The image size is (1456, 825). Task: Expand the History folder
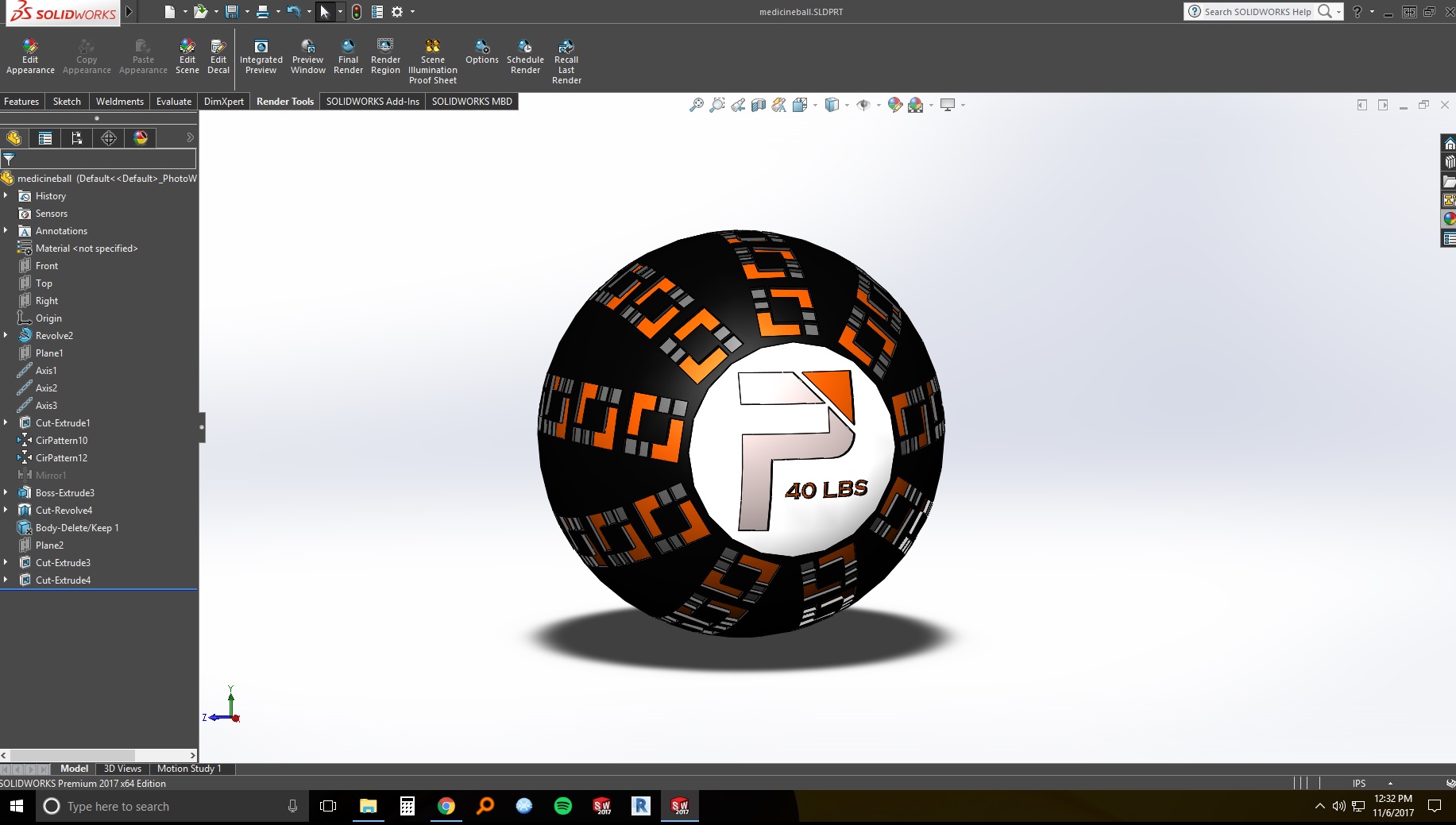point(6,196)
